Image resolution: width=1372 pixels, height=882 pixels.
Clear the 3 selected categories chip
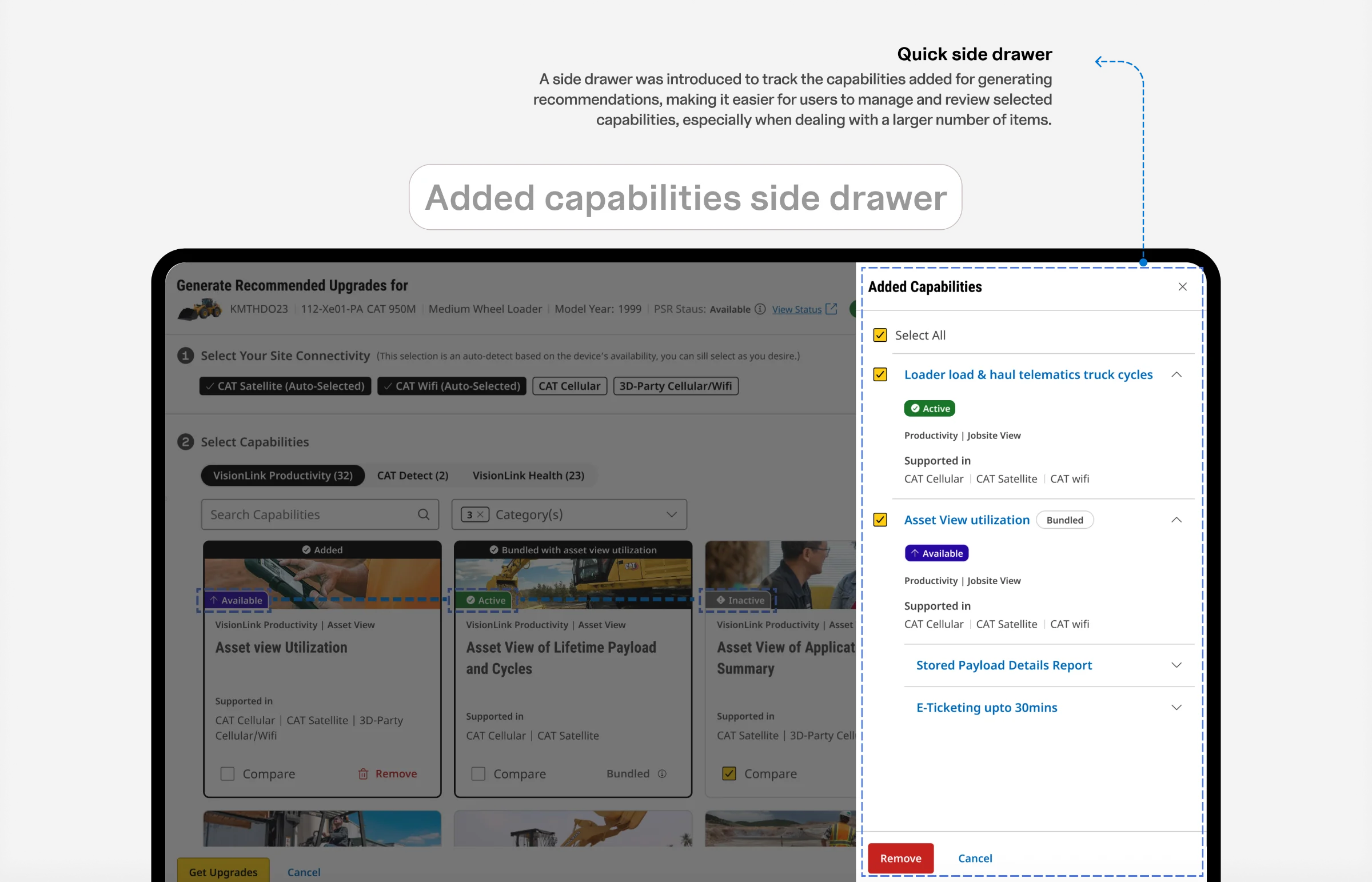click(x=474, y=514)
